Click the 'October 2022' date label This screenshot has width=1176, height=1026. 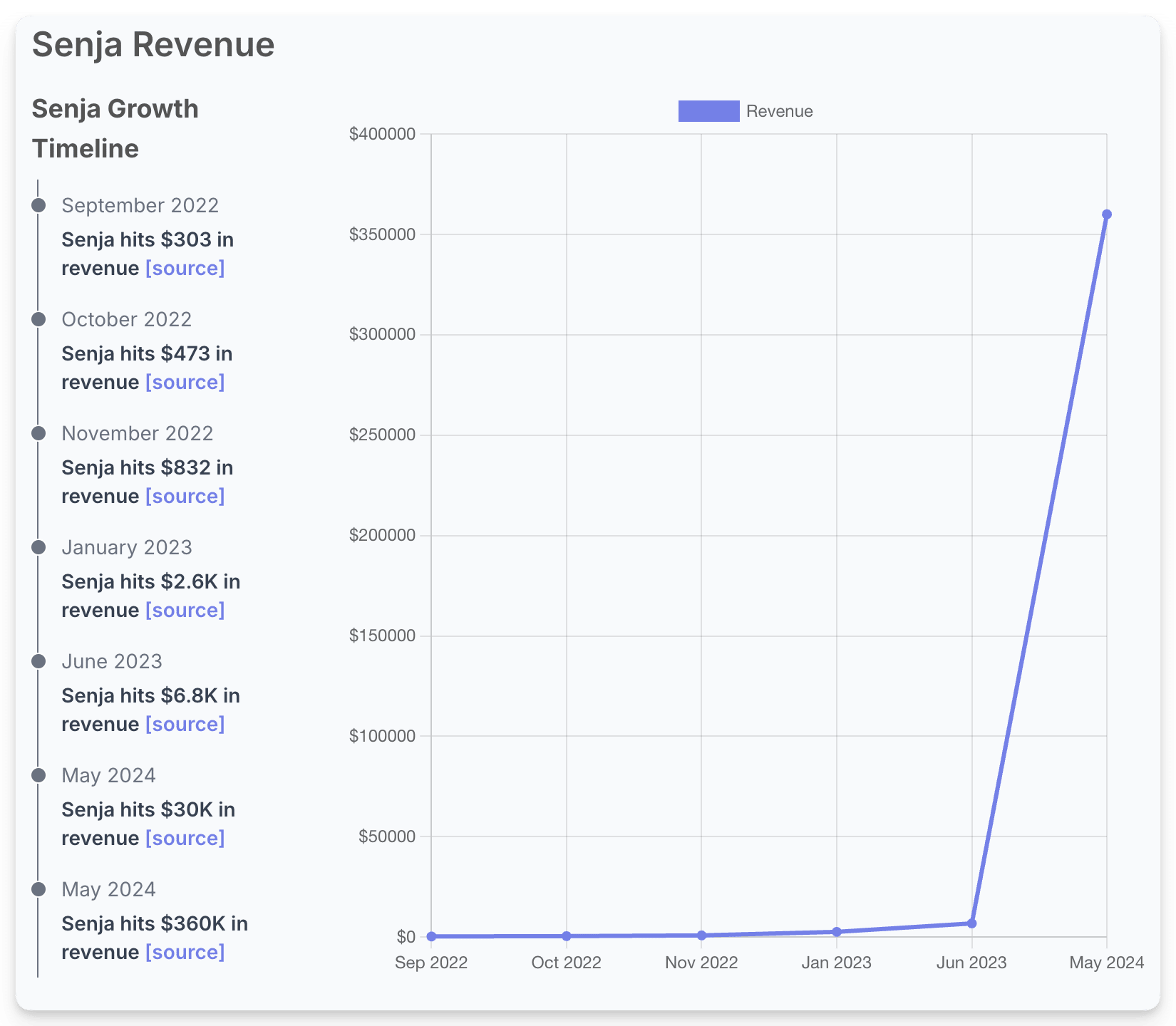127,319
